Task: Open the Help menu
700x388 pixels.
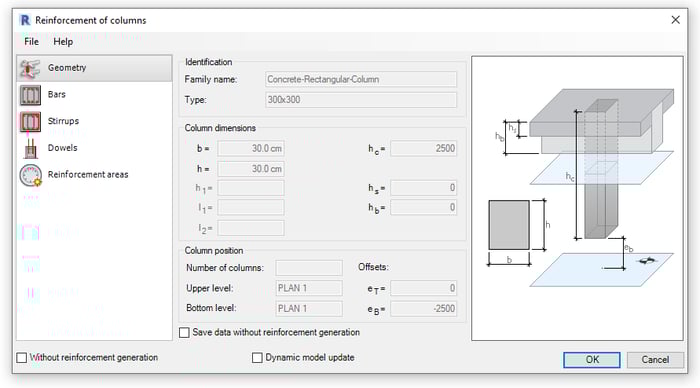Action: (63, 42)
